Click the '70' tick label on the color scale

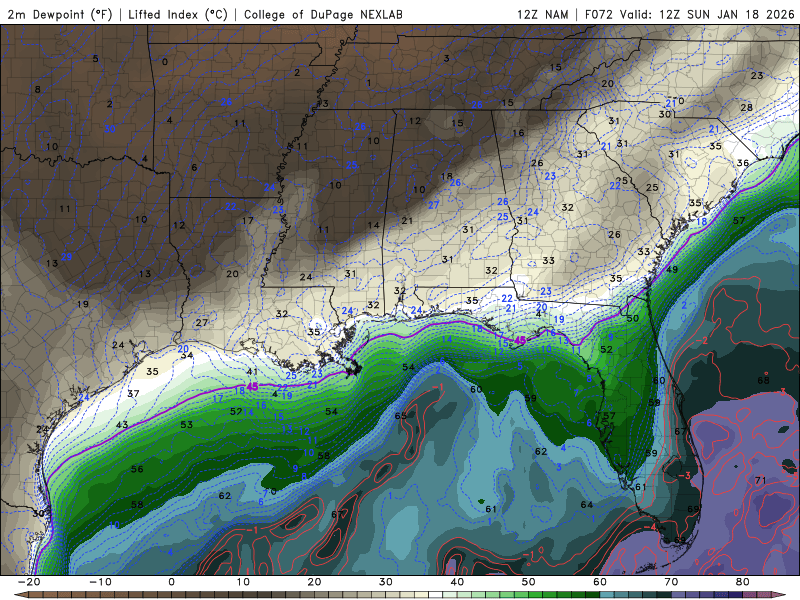click(x=671, y=582)
